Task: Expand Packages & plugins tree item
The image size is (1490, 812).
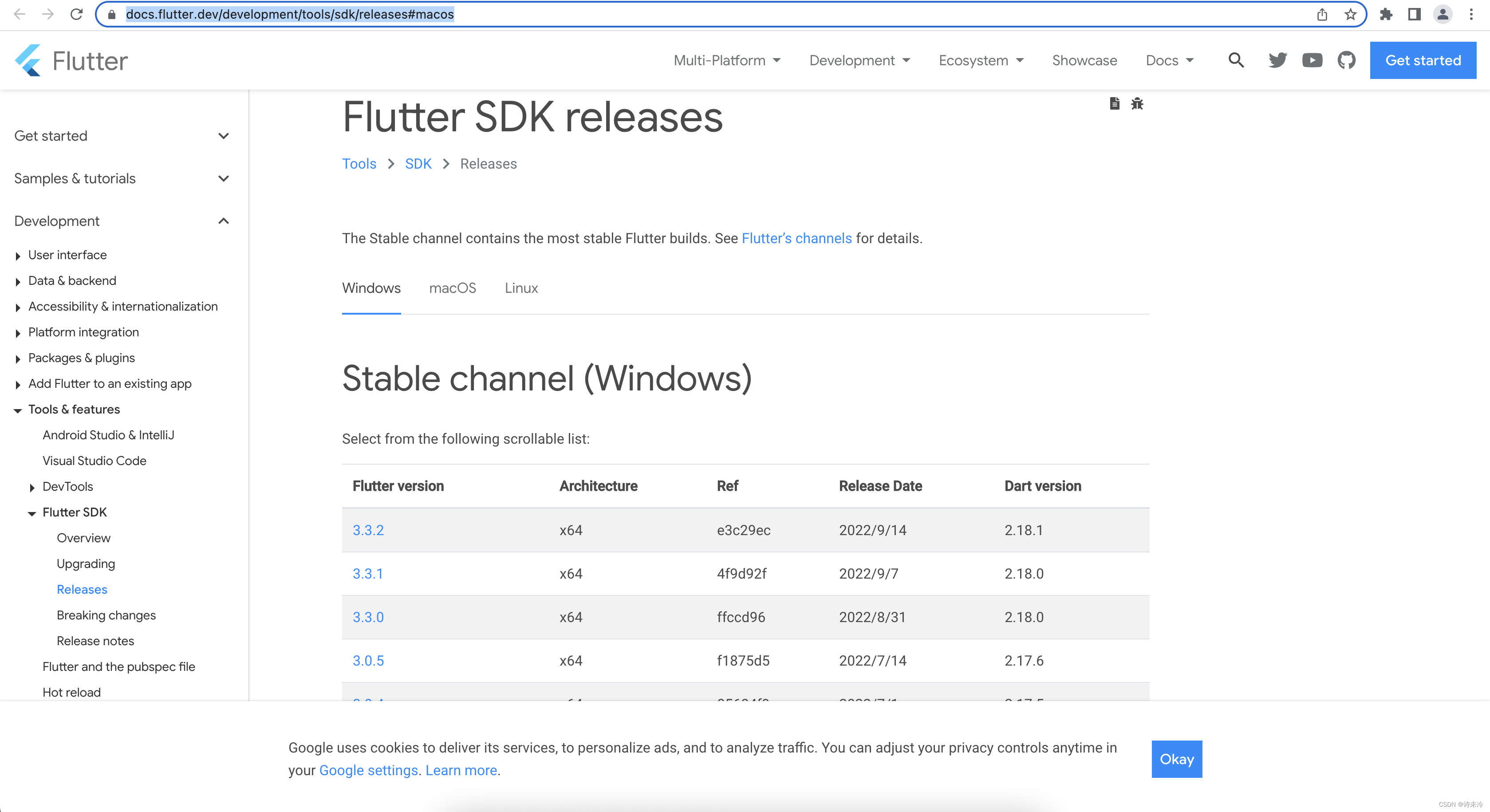Action: click(x=18, y=359)
